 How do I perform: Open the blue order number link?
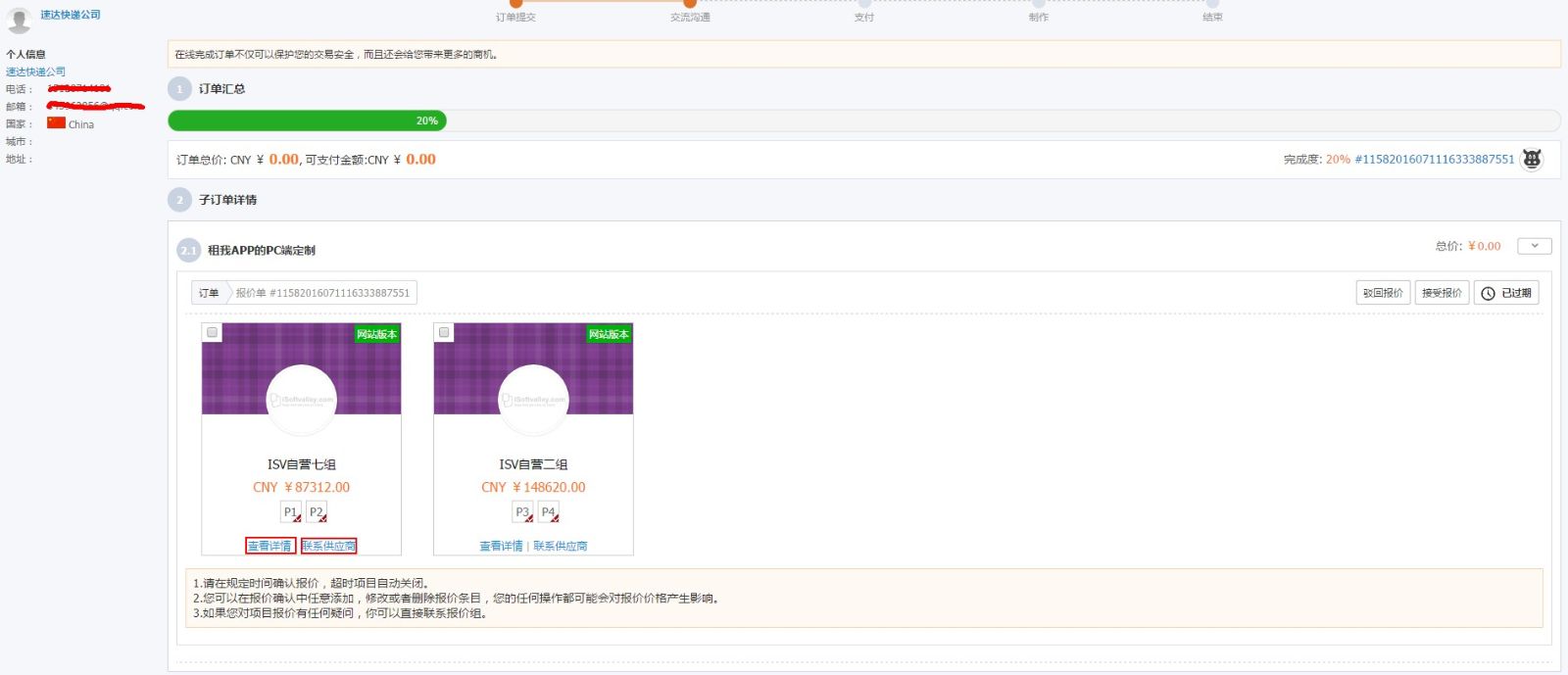(1434, 159)
